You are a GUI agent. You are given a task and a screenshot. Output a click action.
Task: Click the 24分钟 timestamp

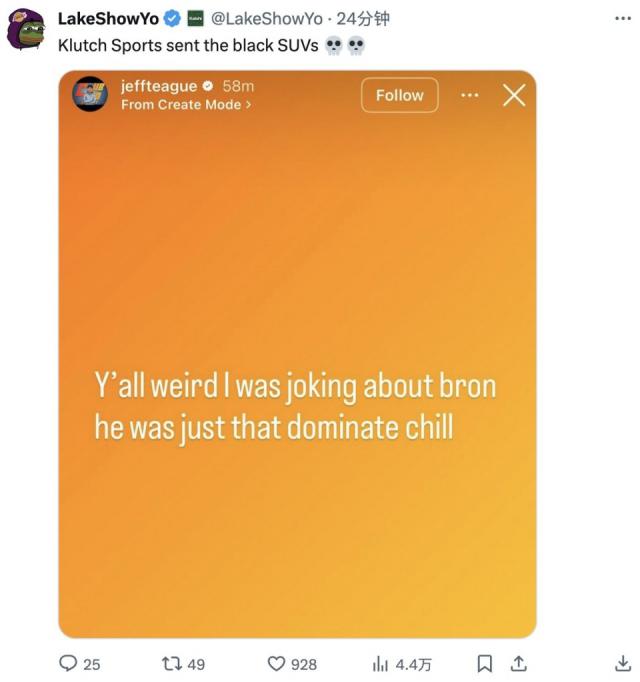(x=361, y=18)
